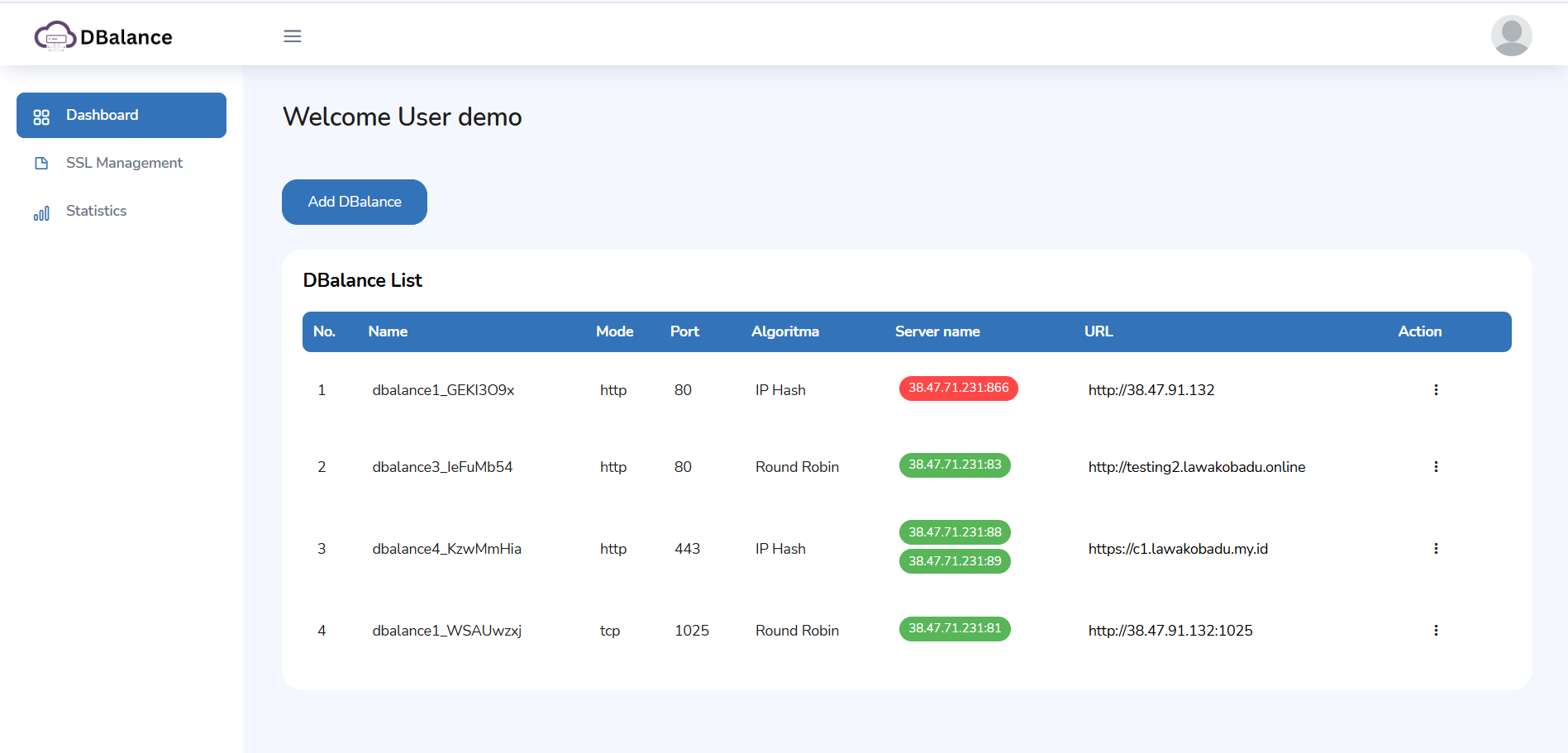Open the user avatar profile menu
This screenshot has width=1568, height=753.
coord(1511,36)
